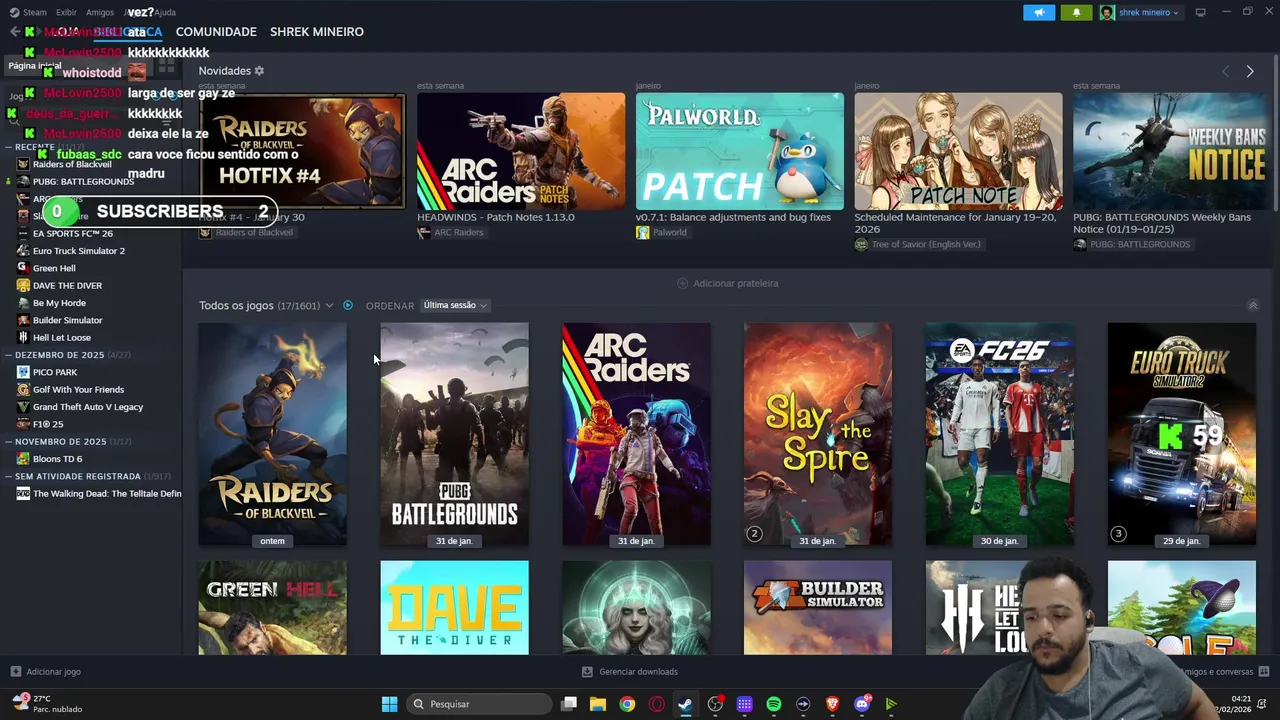Open the Slay the Spire game cover

click(818, 434)
